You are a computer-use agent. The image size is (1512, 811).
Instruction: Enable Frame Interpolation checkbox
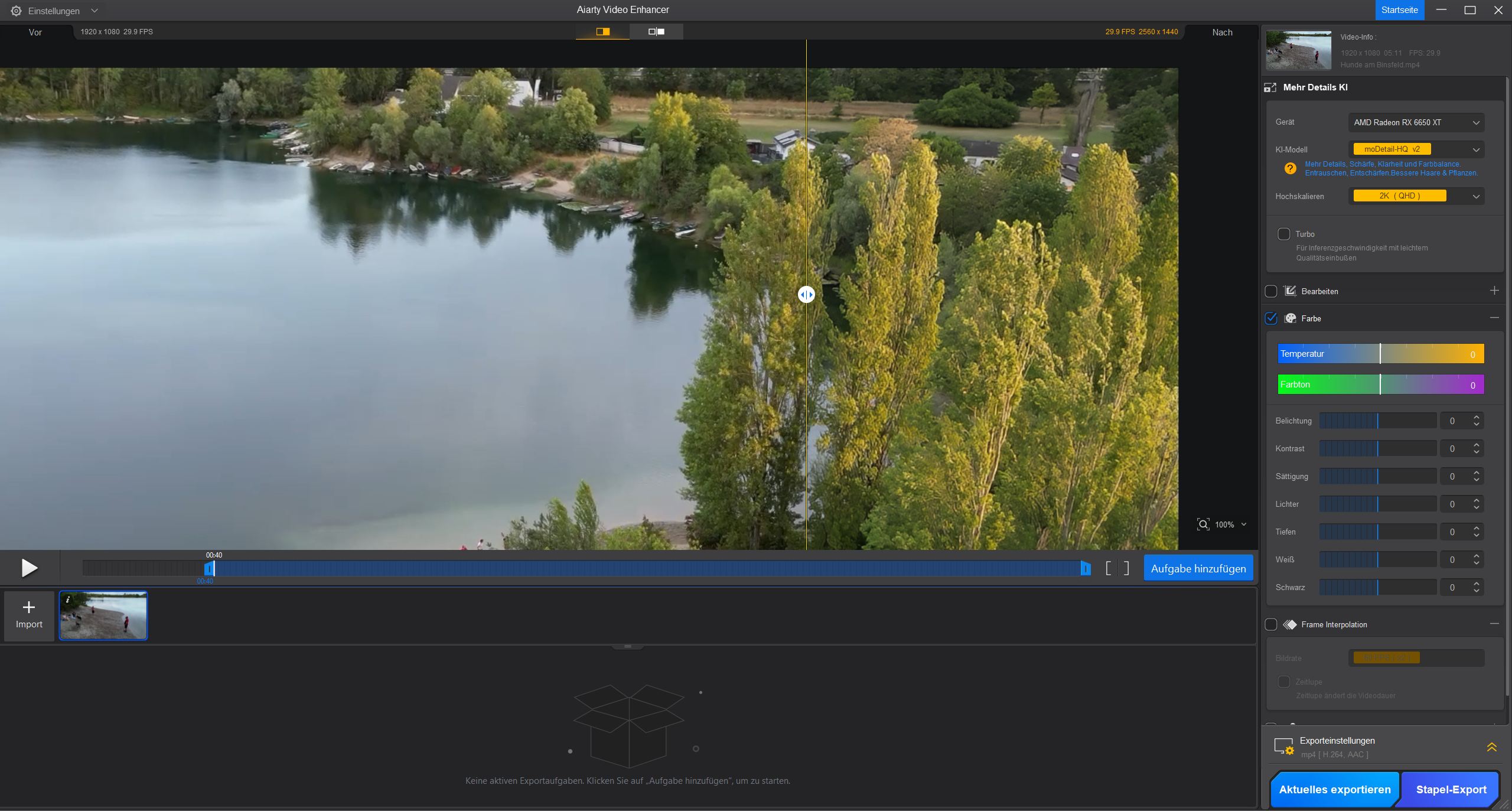[x=1271, y=624]
